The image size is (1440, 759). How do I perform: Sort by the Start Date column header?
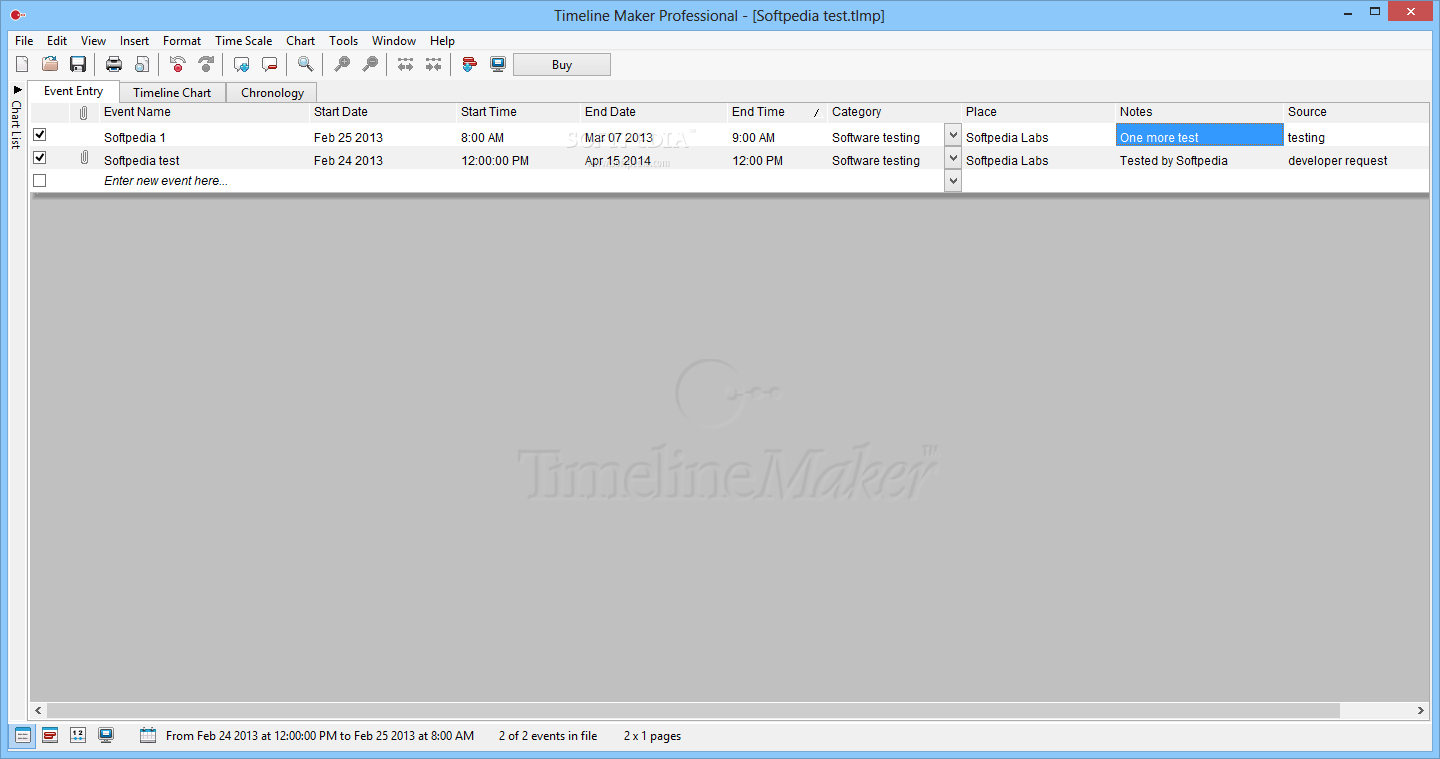(x=383, y=112)
